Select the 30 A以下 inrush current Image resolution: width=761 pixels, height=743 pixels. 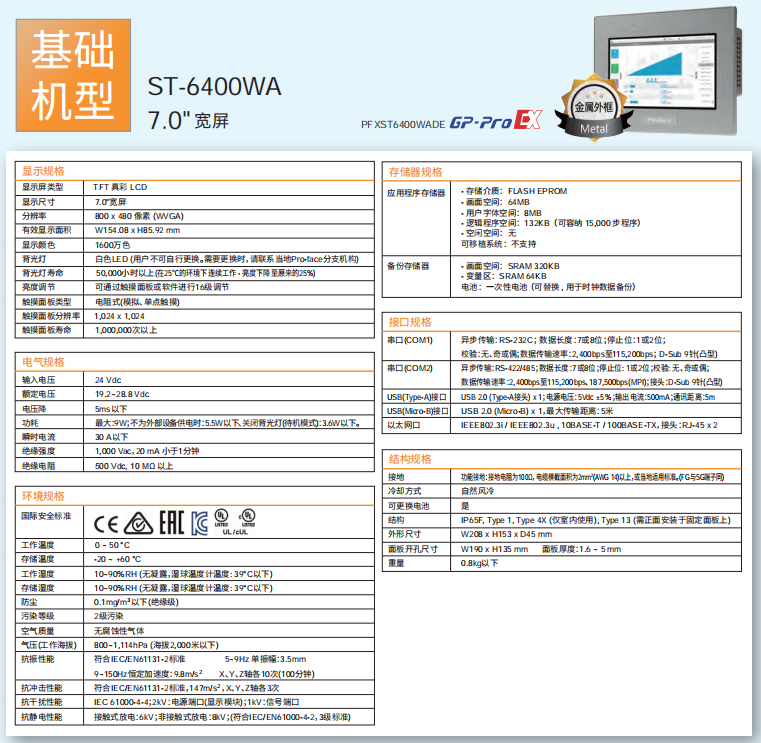(x=112, y=437)
